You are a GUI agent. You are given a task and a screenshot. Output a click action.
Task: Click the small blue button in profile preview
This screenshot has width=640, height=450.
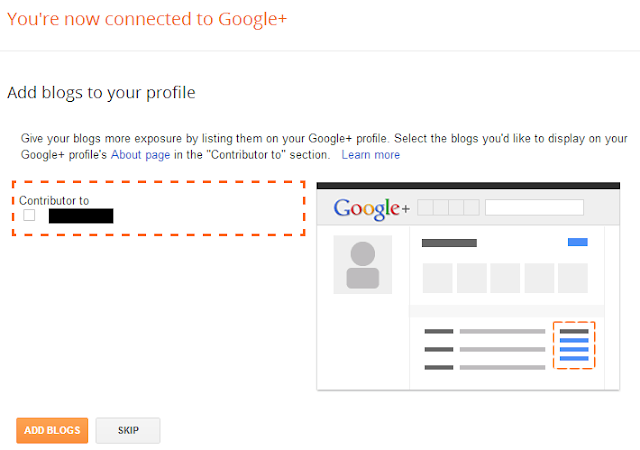577,242
